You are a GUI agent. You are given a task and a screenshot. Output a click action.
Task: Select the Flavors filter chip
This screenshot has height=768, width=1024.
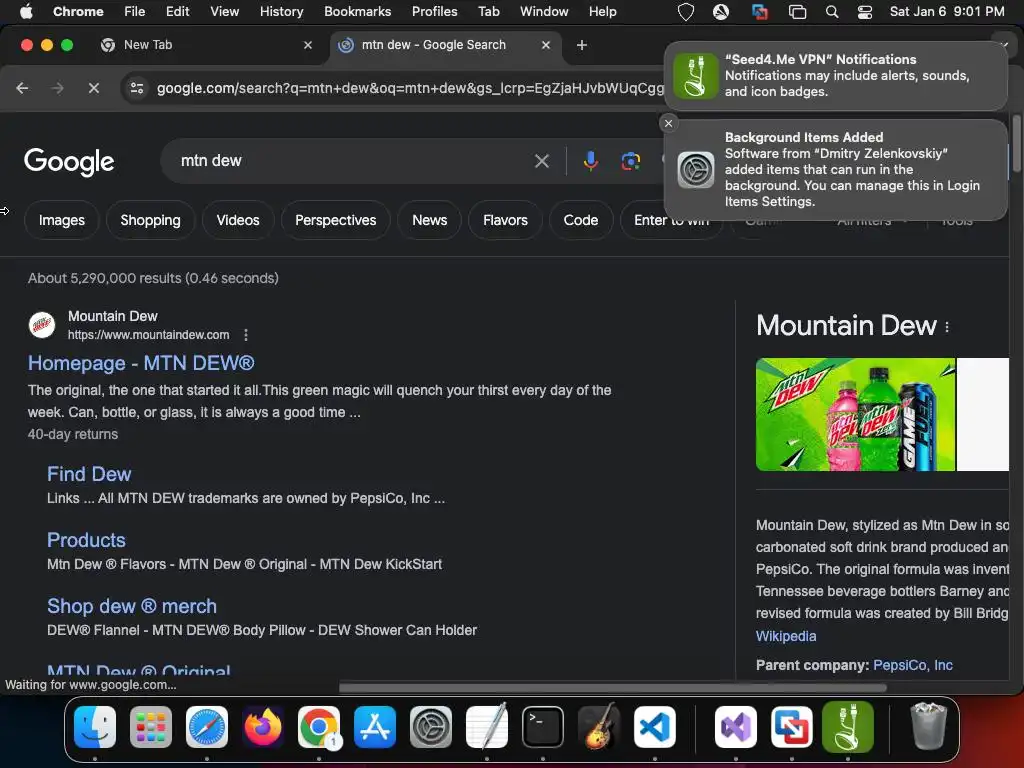tap(505, 221)
